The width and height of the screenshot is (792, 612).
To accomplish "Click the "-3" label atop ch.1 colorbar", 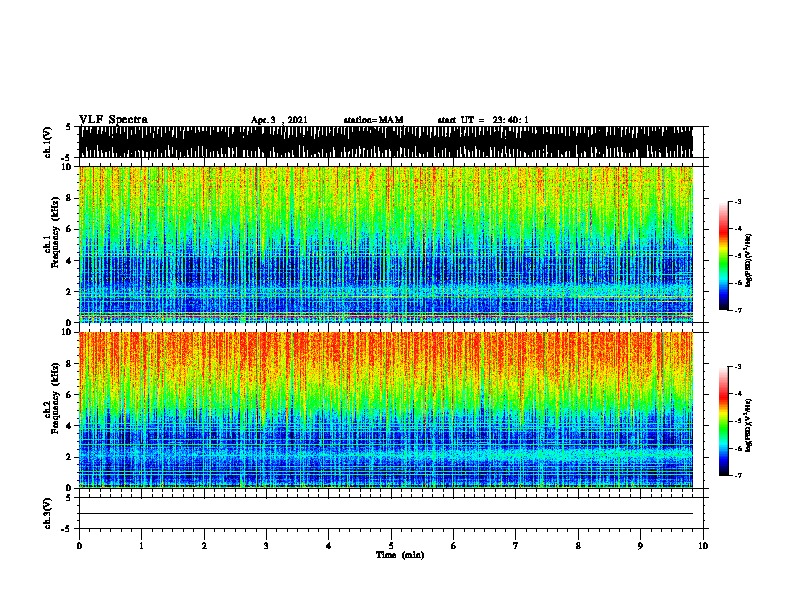I will [737, 201].
